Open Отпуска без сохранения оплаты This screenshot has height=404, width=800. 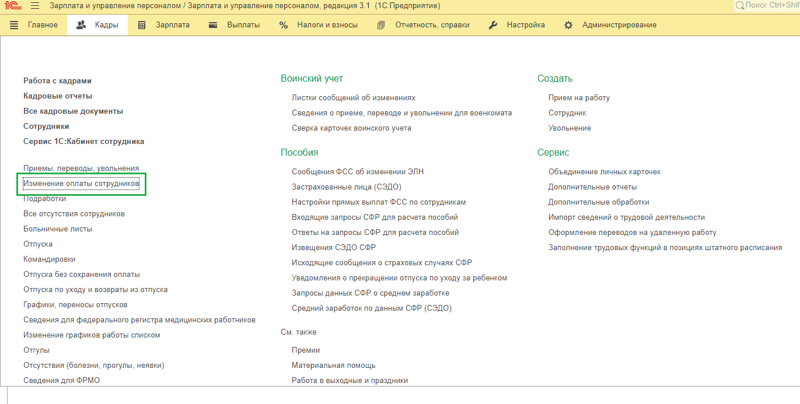82,274
